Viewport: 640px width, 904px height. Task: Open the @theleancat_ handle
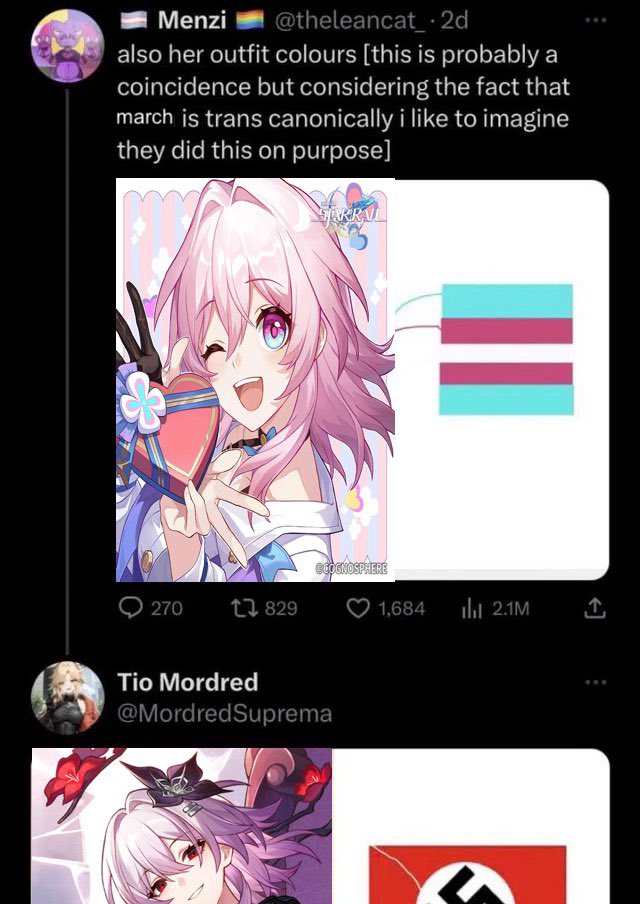tap(346, 21)
